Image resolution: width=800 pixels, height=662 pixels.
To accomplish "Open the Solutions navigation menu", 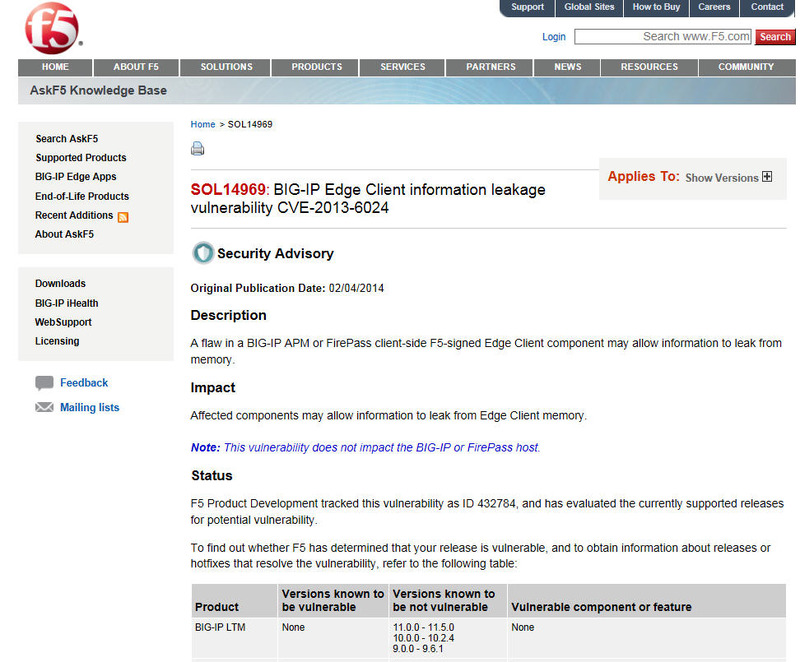I will click(226, 67).
